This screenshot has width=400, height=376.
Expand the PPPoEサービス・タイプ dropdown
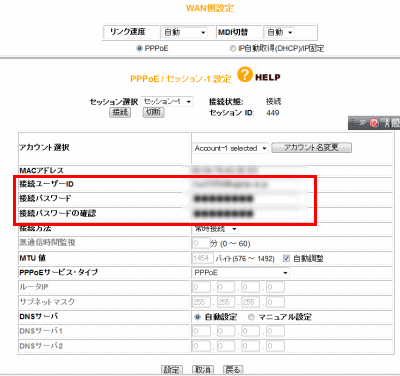pos(240,273)
